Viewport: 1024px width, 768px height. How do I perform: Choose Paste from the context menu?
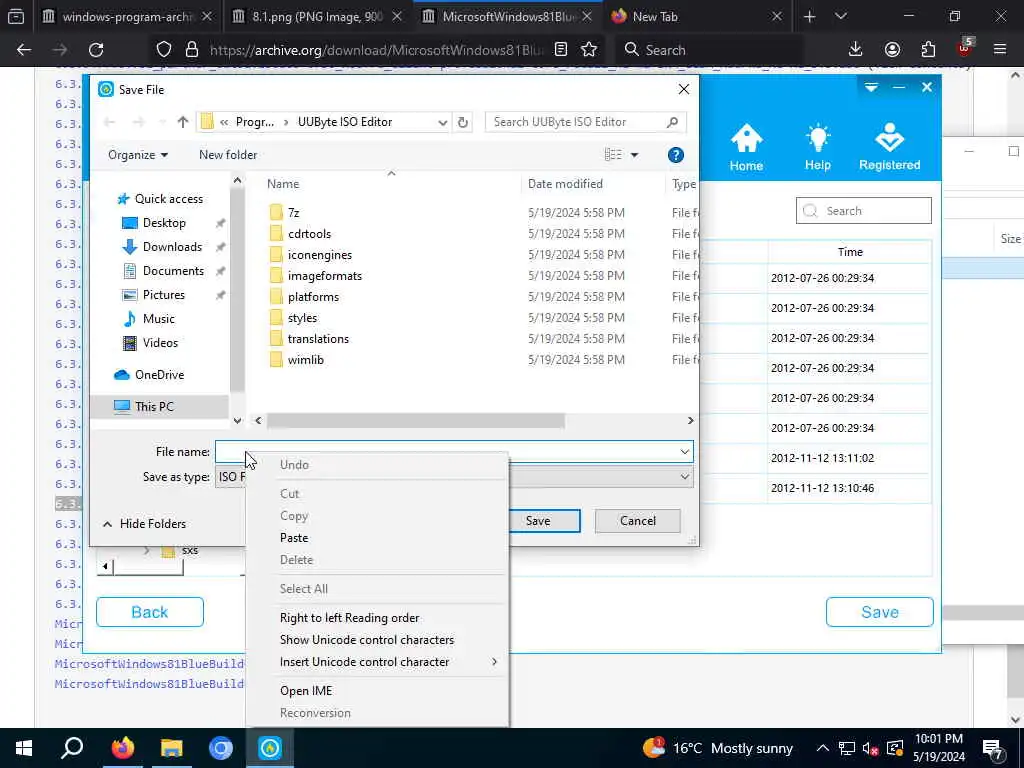294,537
